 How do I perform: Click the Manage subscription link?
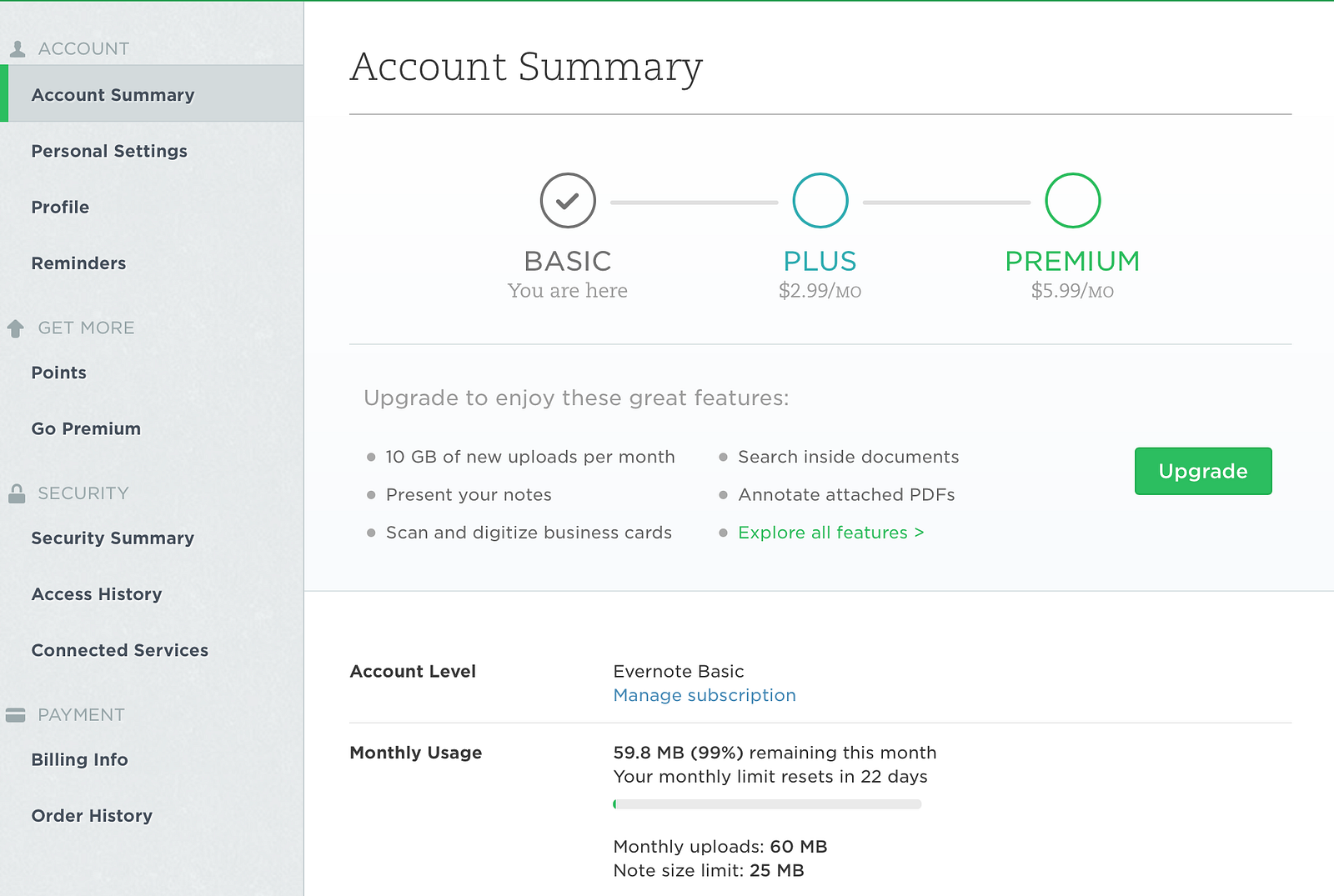(x=705, y=695)
